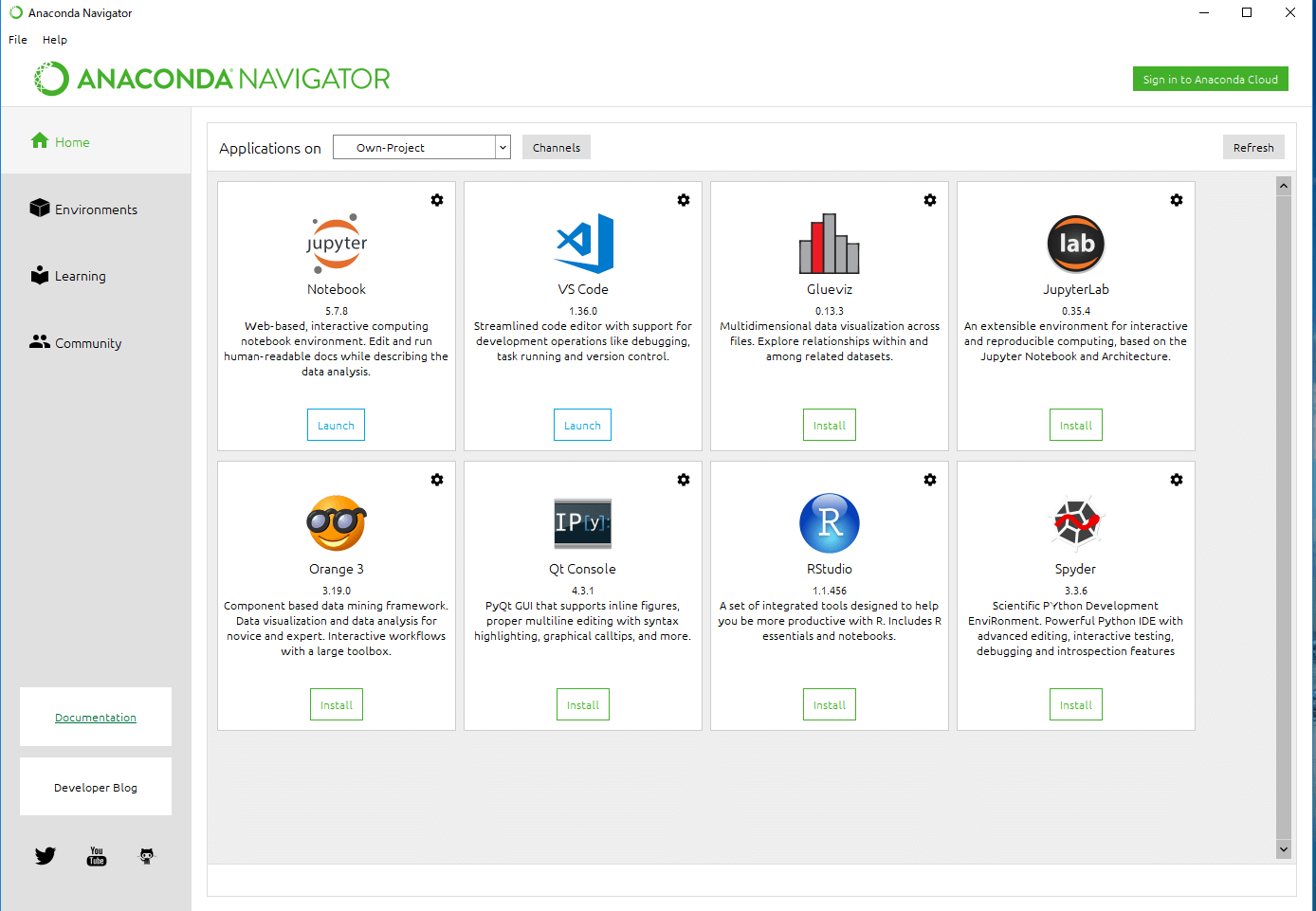
Task: Switch to the Community tab
Action: [x=96, y=343]
